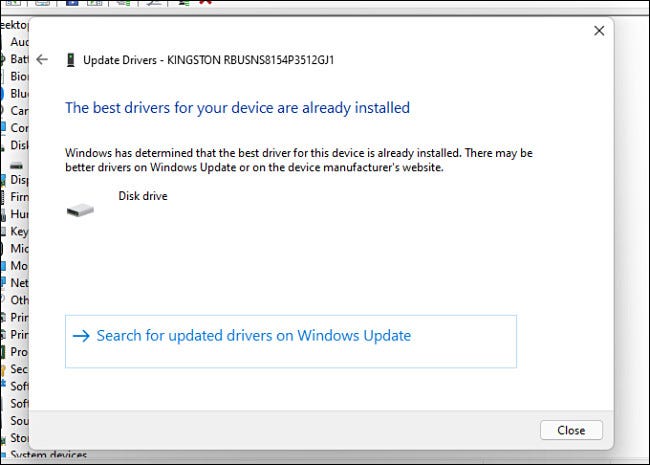This screenshot has width=650, height=465.
Task: Select the "Key" keyboards category in Device Manager
Action: [19, 231]
